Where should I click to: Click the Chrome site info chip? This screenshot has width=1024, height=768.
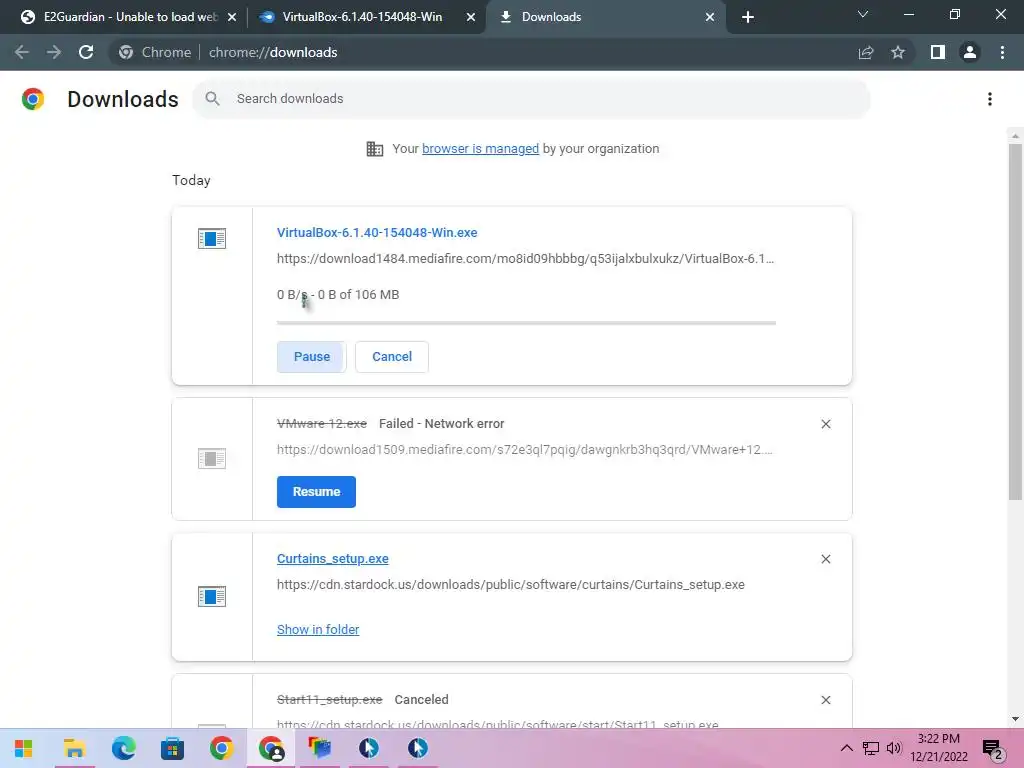pos(155,52)
